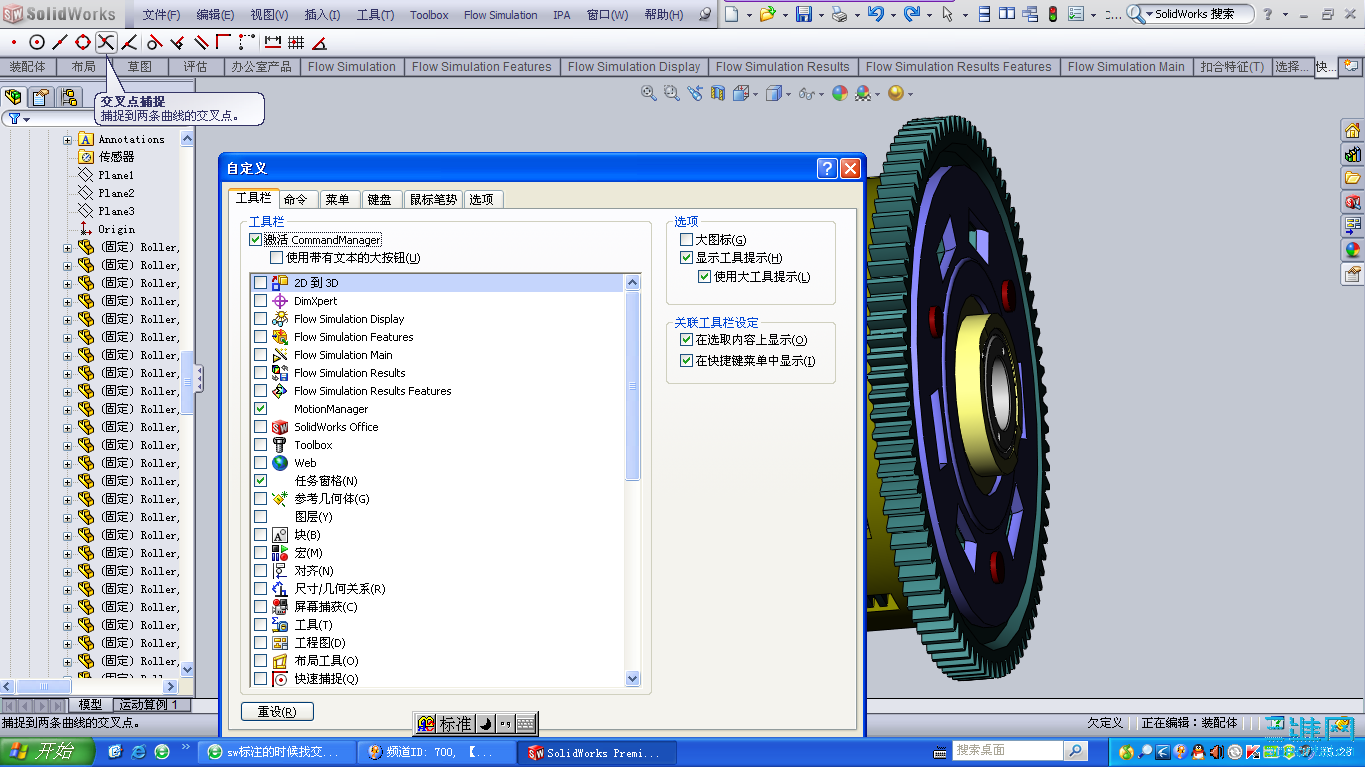Uncheck the MotionManager toolbar checkbox
Screen dimensions: 1365x767
click(261, 409)
